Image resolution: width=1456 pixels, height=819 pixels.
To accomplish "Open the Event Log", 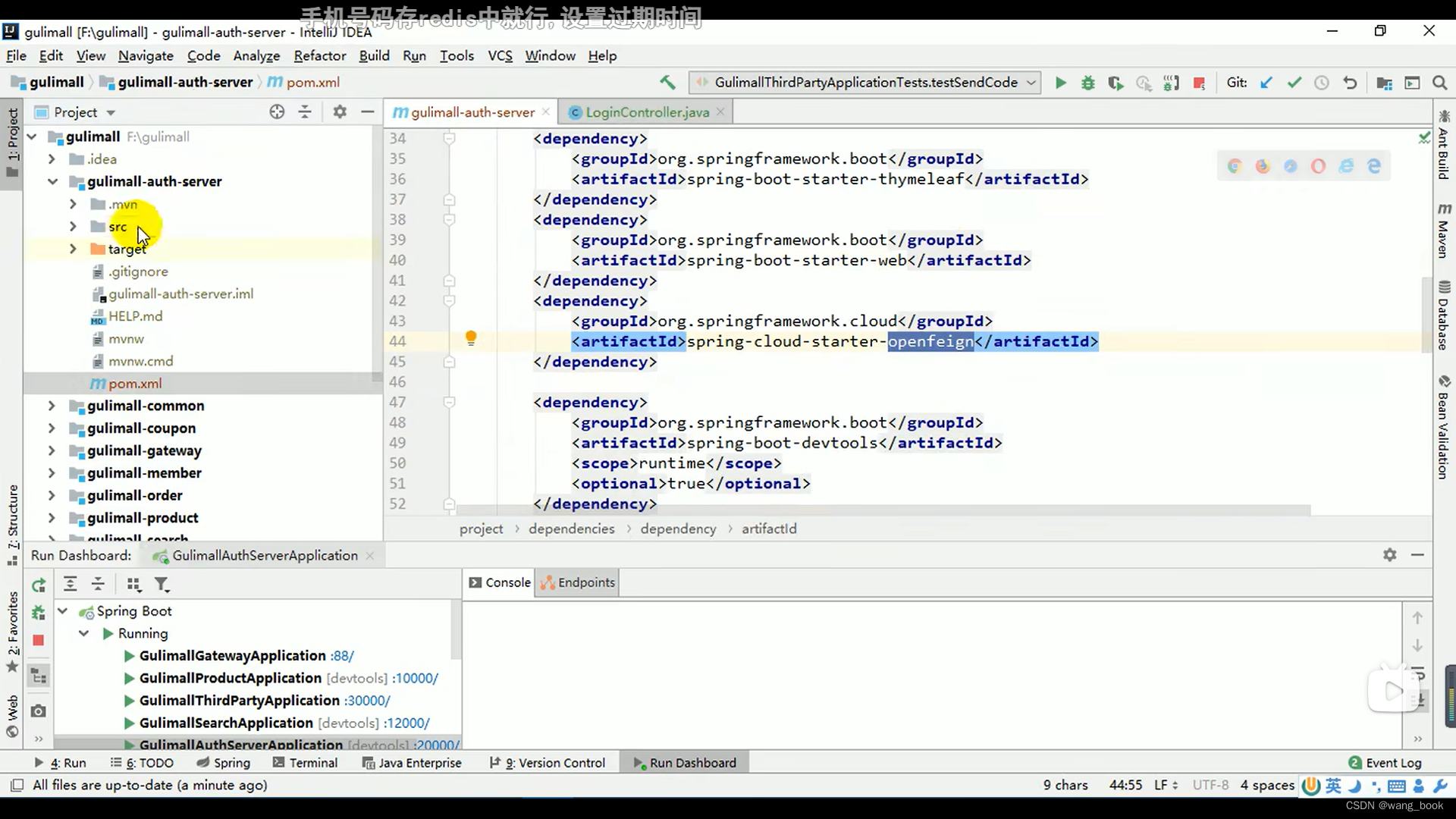I will point(1385,763).
